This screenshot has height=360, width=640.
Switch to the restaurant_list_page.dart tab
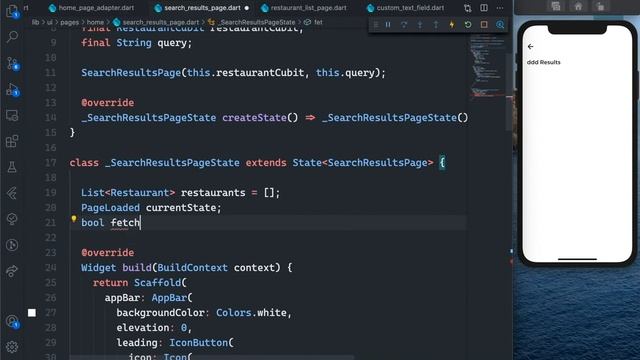(309, 8)
